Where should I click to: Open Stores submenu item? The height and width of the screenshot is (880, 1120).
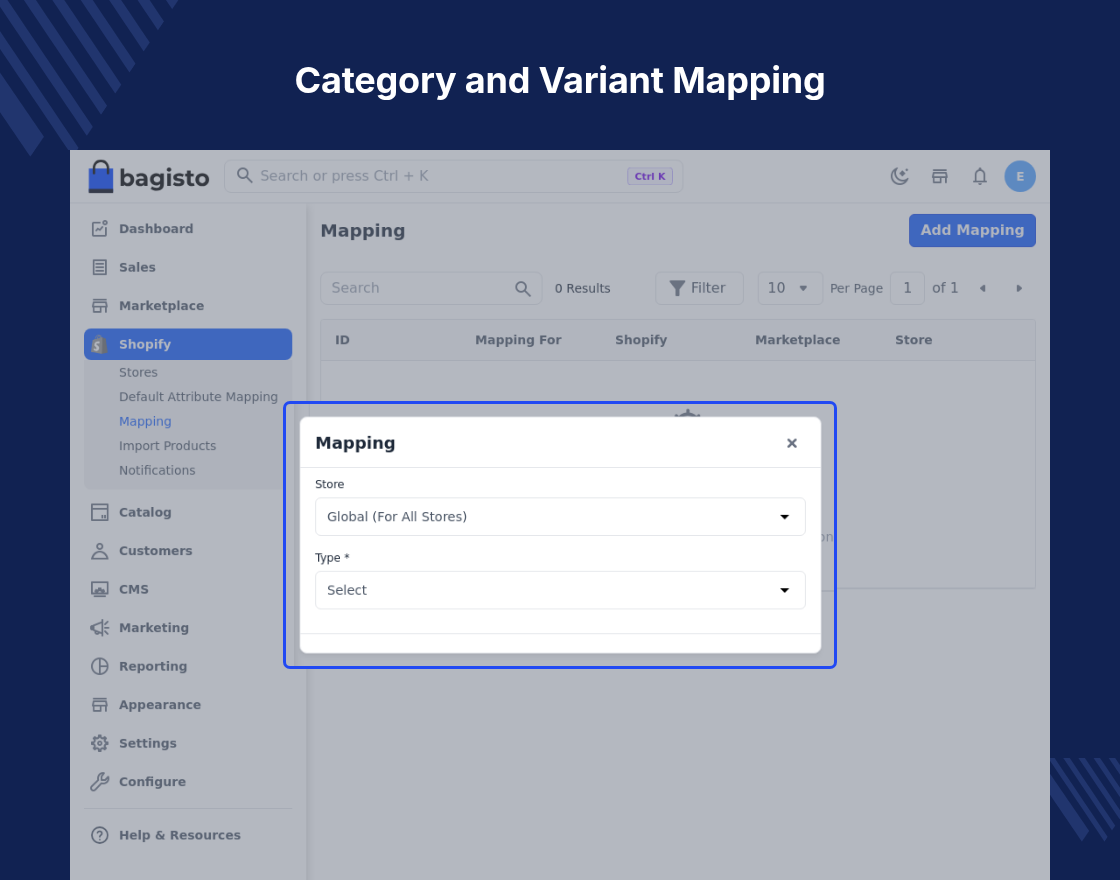[x=138, y=372]
